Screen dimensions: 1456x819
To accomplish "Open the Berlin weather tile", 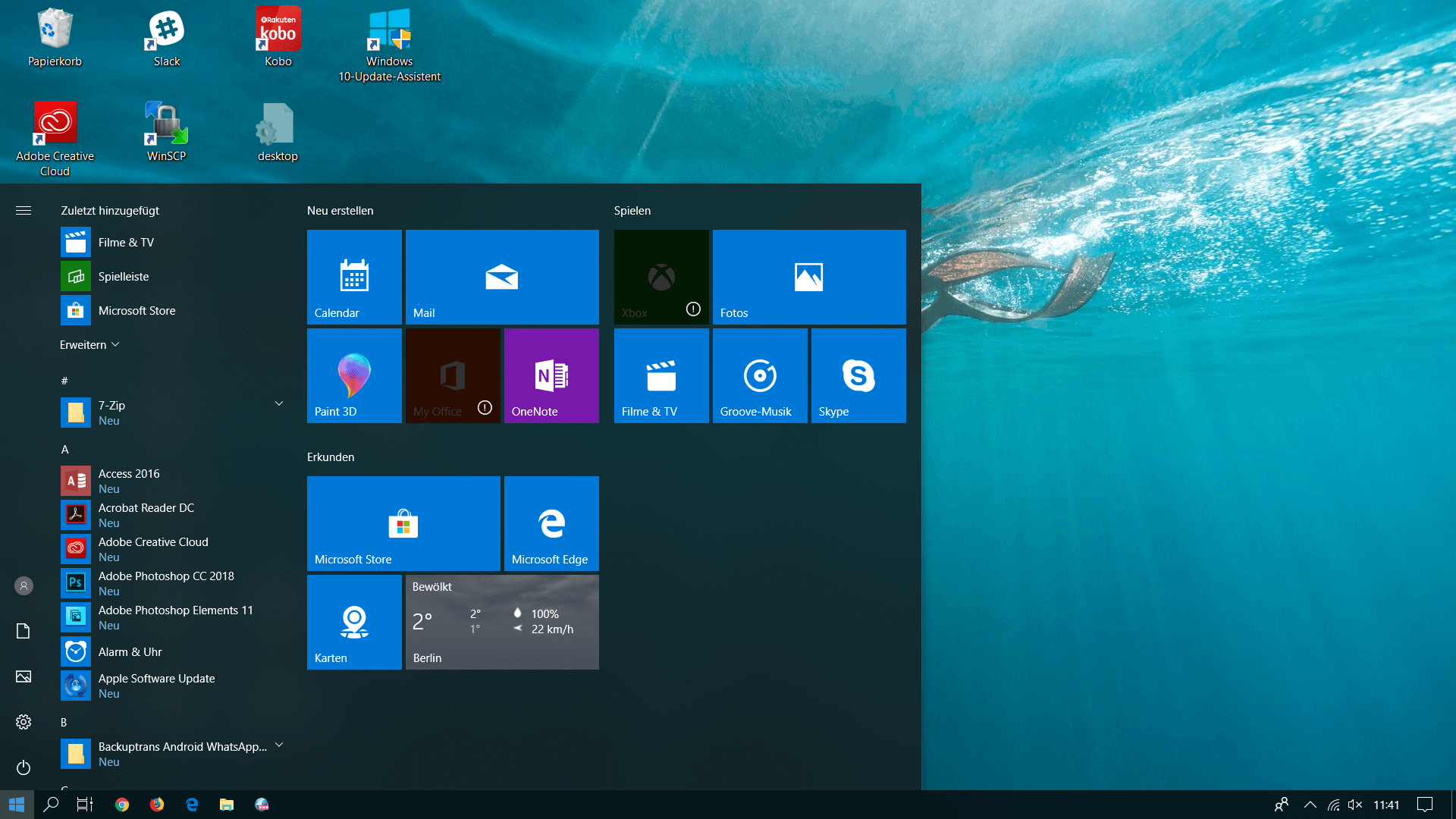I will pos(502,622).
